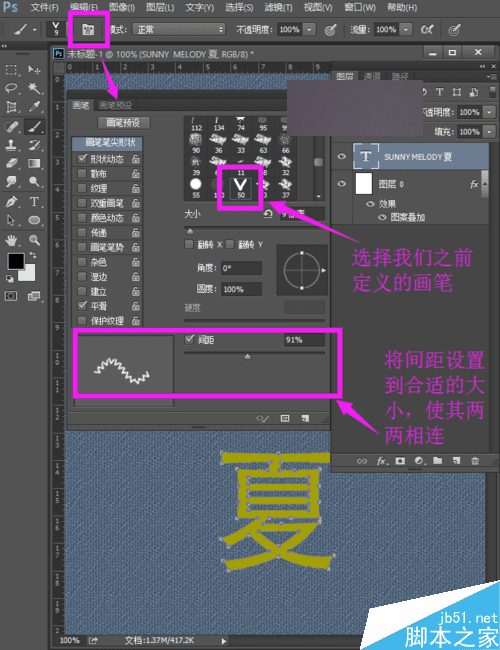Select the Smudge tool

(x=11, y=182)
